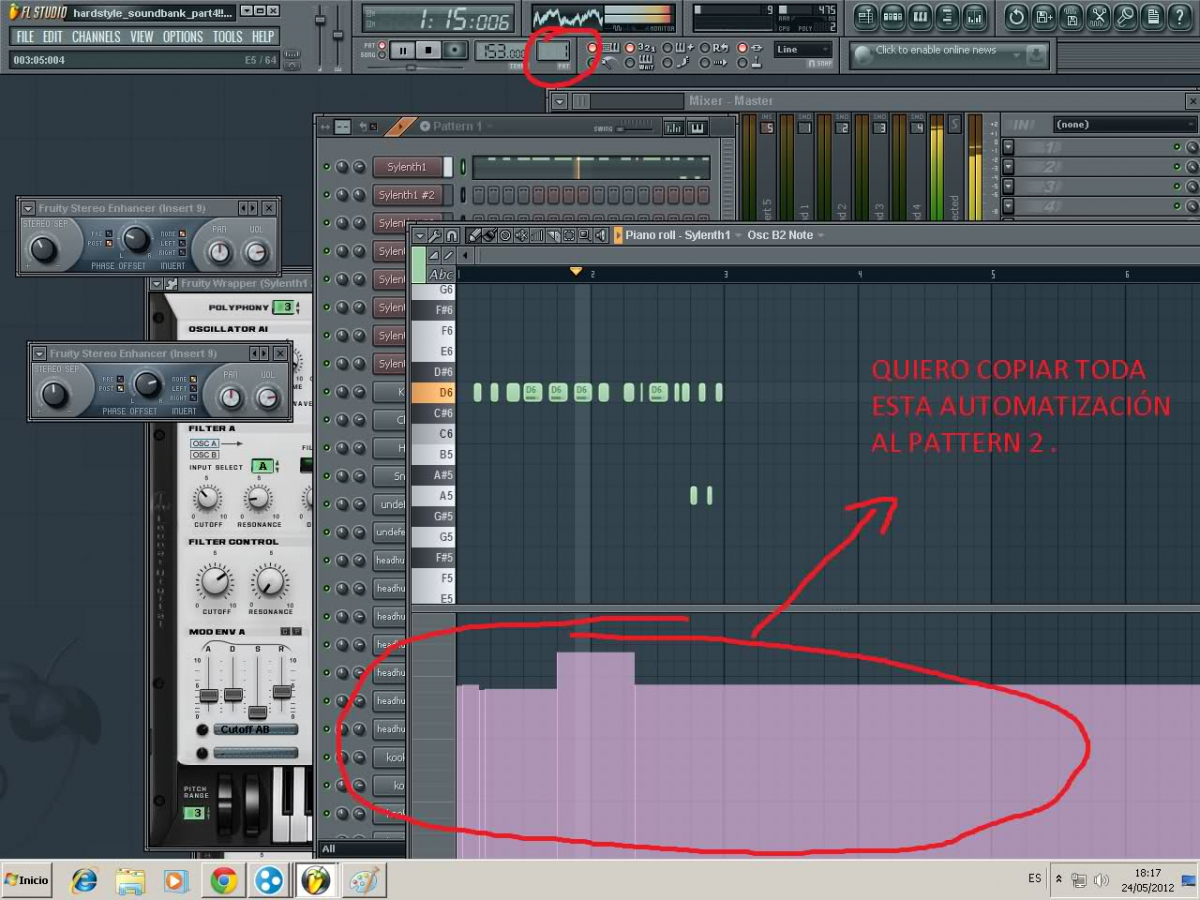Screen dimensions: 1200x900
Task: Open the step sequencer view button
Action: pos(893,17)
